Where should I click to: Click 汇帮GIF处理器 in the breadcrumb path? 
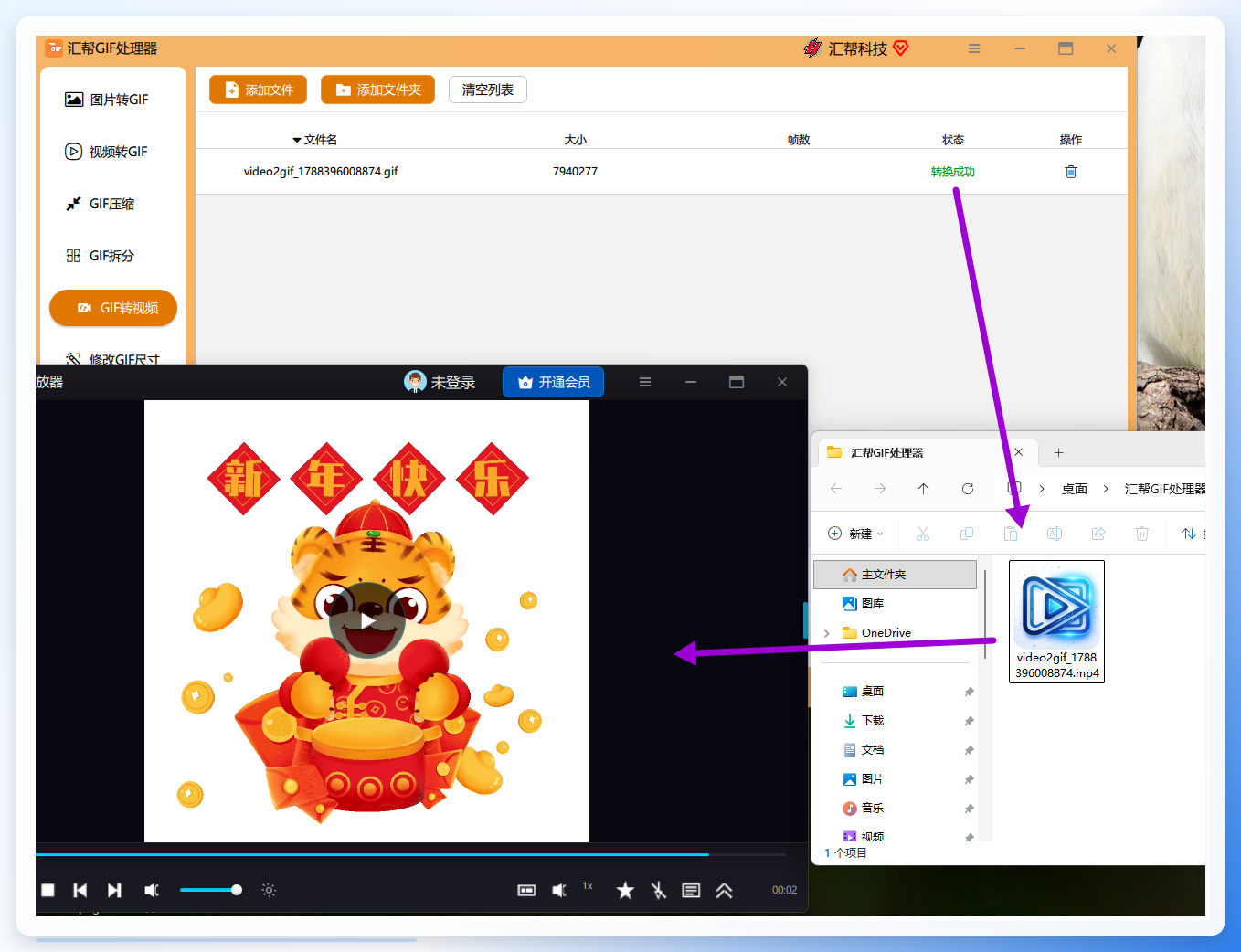coord(1165,489)
